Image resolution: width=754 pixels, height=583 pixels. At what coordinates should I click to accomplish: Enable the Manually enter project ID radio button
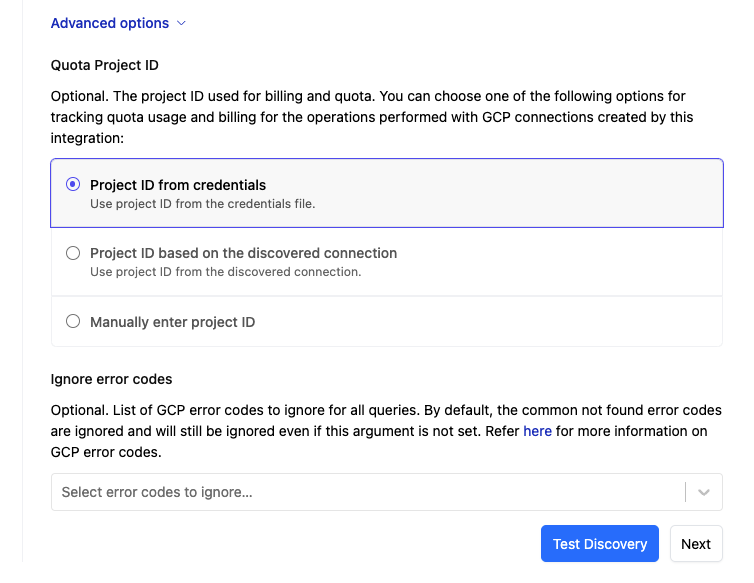tap(73, 322)
